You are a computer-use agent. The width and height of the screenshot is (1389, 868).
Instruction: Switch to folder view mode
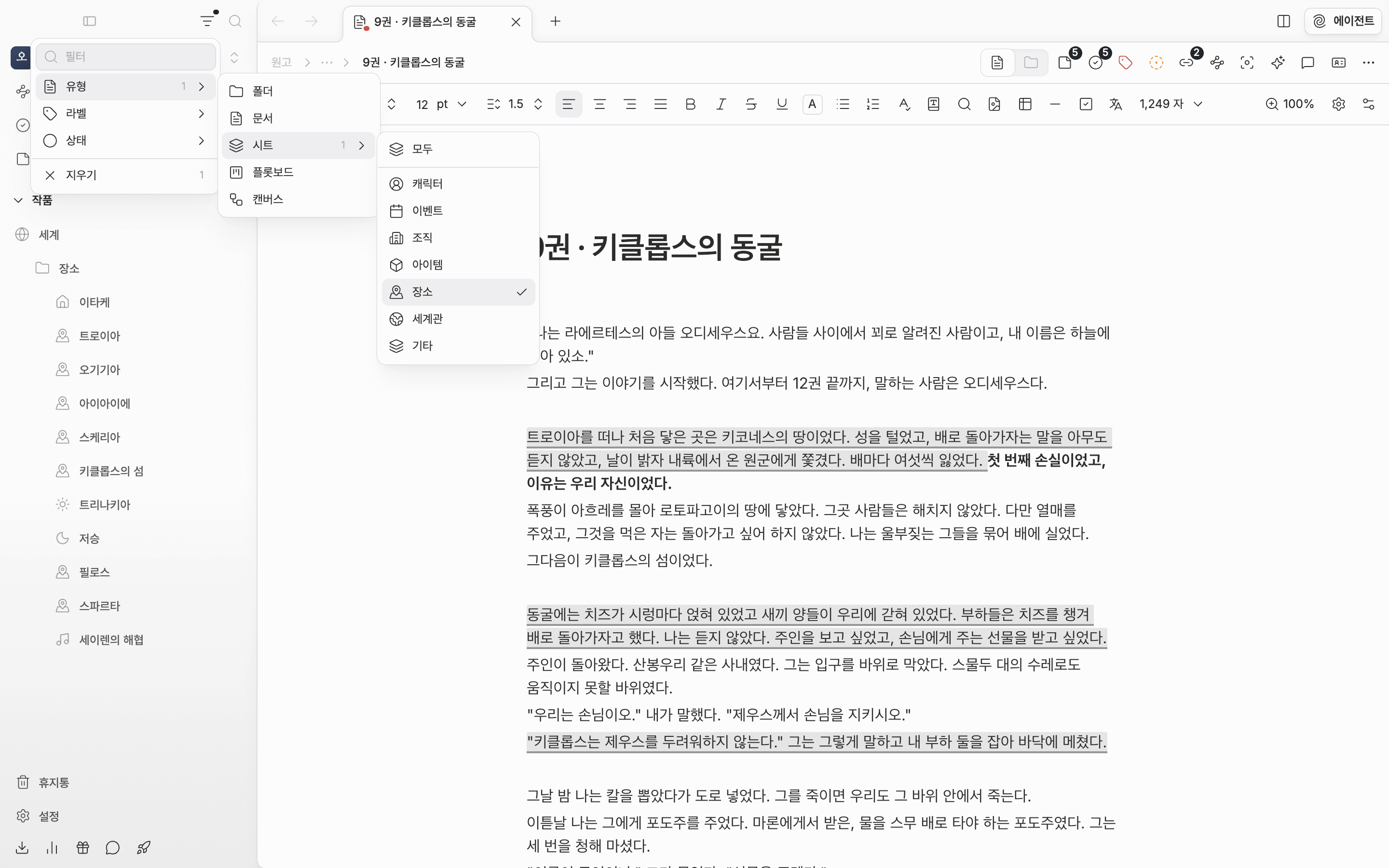click(1031, 63)
